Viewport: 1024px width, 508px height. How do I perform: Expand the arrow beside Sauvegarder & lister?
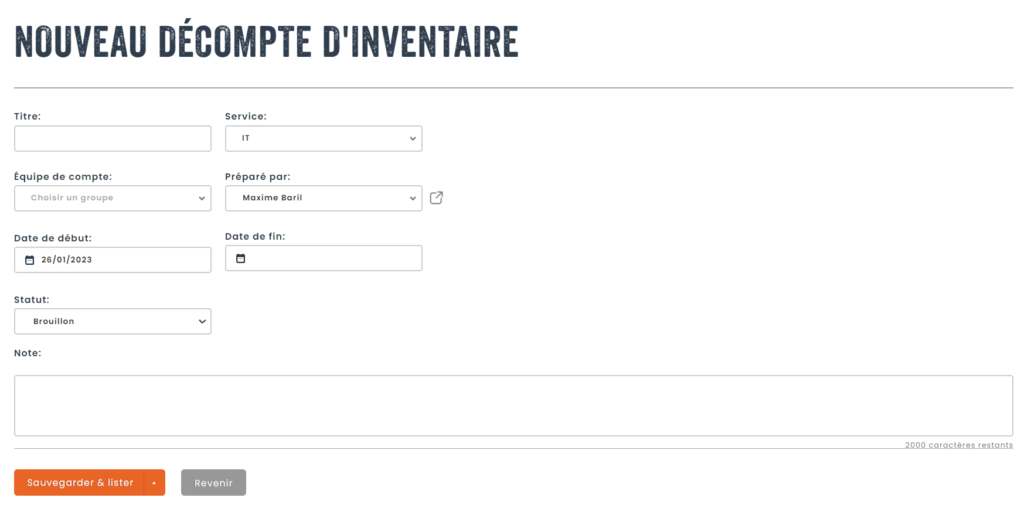pos(154,483)
